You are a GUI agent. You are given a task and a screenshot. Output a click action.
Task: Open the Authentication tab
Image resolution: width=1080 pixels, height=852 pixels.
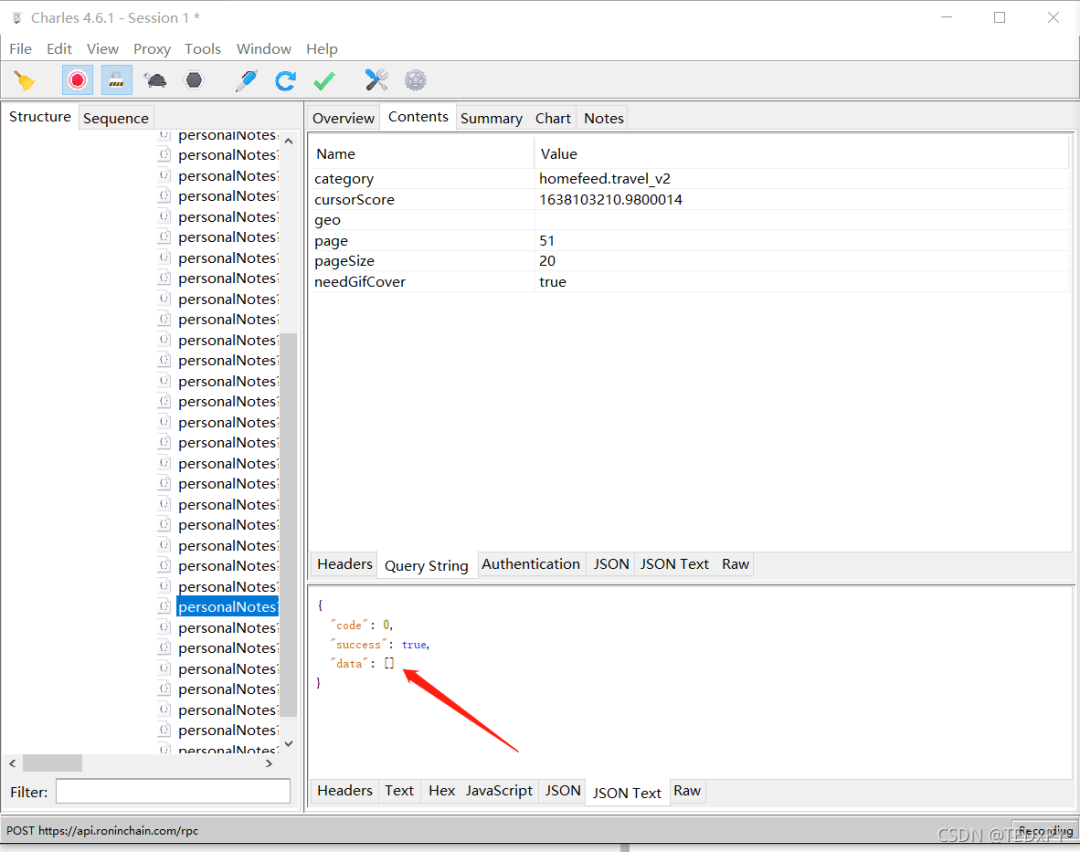tap(530, 564)
